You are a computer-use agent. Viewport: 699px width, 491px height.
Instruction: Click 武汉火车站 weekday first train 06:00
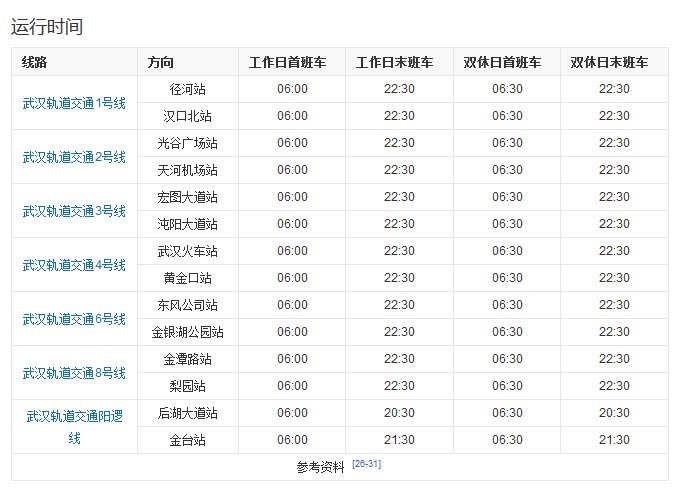[x=292, y=251]
